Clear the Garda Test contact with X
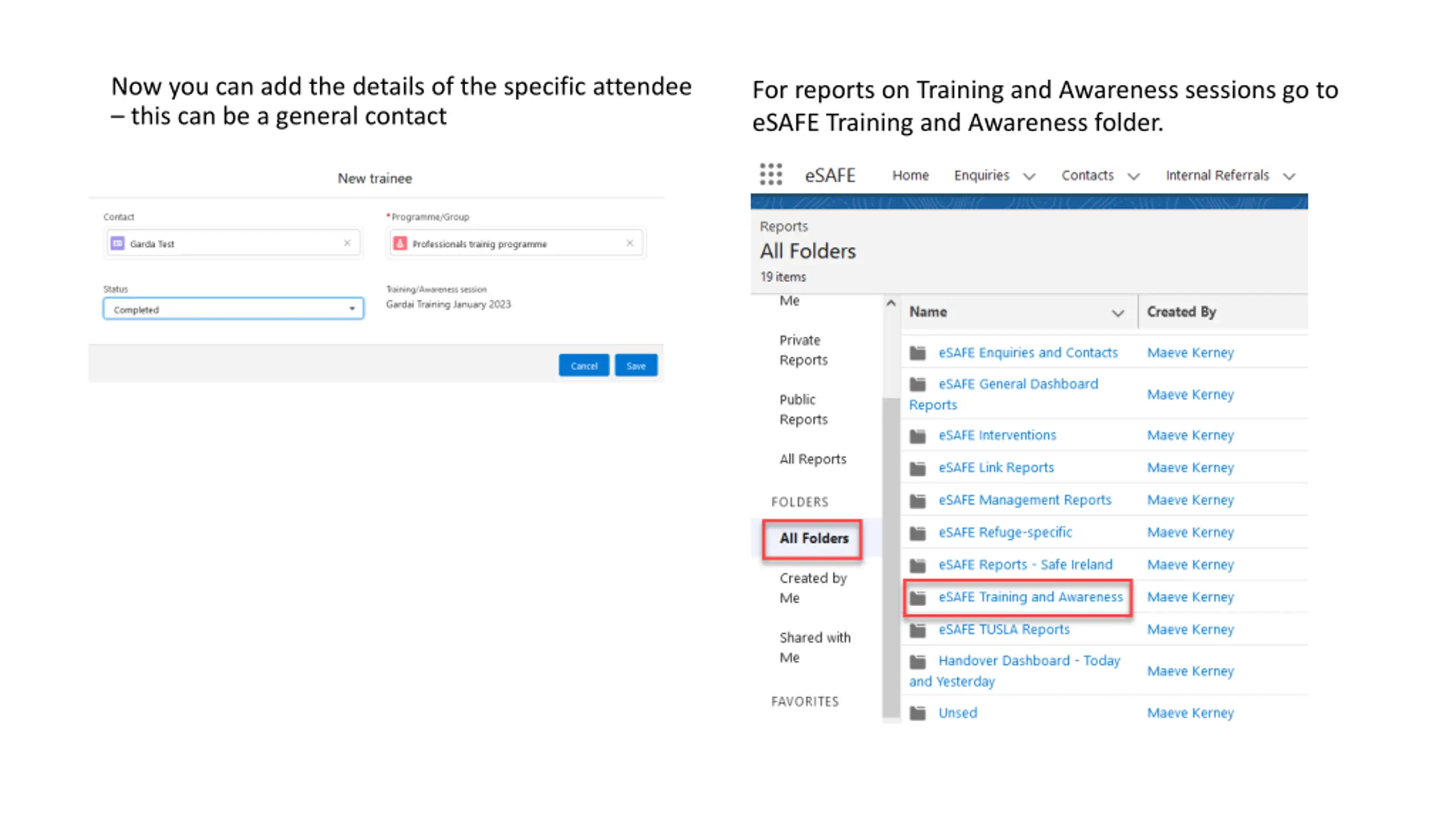Image resolution: width=1456 pixels, height=819 pixels. (x=347, y=243)
